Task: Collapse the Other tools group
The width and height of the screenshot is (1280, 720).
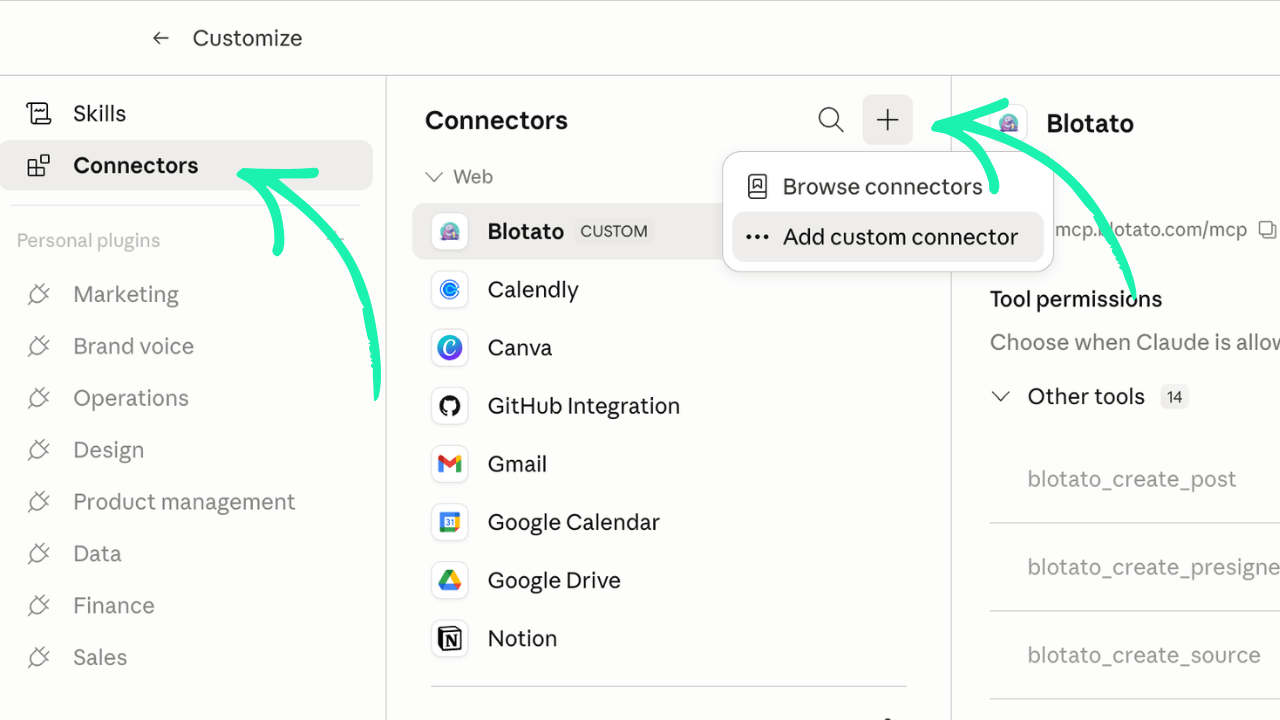Action: point(1000,397)
